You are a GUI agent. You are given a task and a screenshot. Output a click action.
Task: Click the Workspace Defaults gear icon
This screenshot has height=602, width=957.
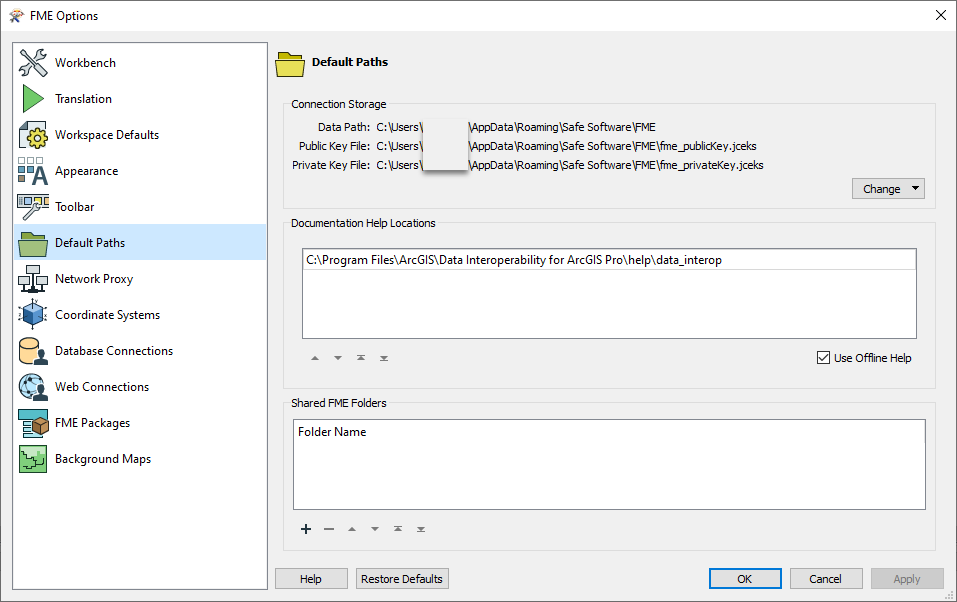[33, 135]
